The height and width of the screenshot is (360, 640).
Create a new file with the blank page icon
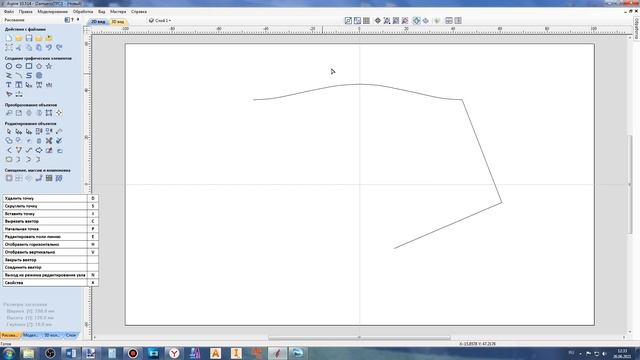click(9, 38)
